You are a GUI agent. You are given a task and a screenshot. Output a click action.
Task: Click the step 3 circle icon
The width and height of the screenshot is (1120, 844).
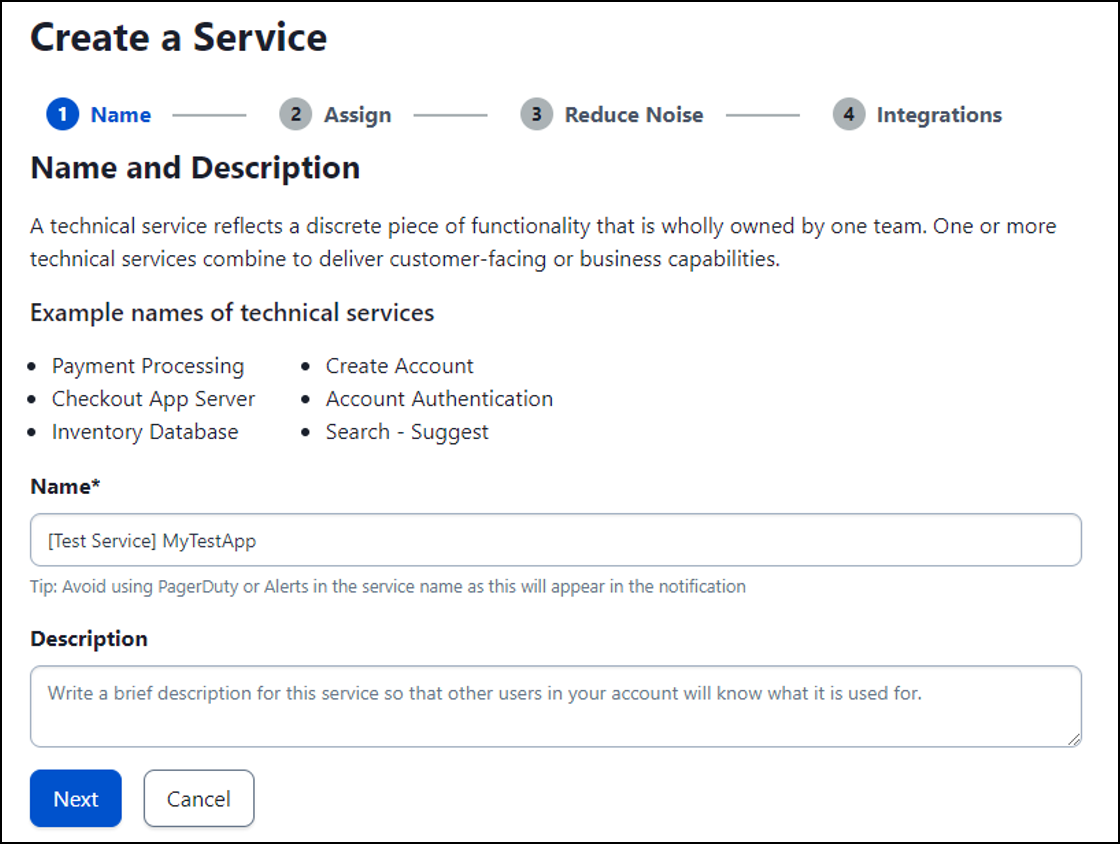pyautogui.click(x=536, y=115)
